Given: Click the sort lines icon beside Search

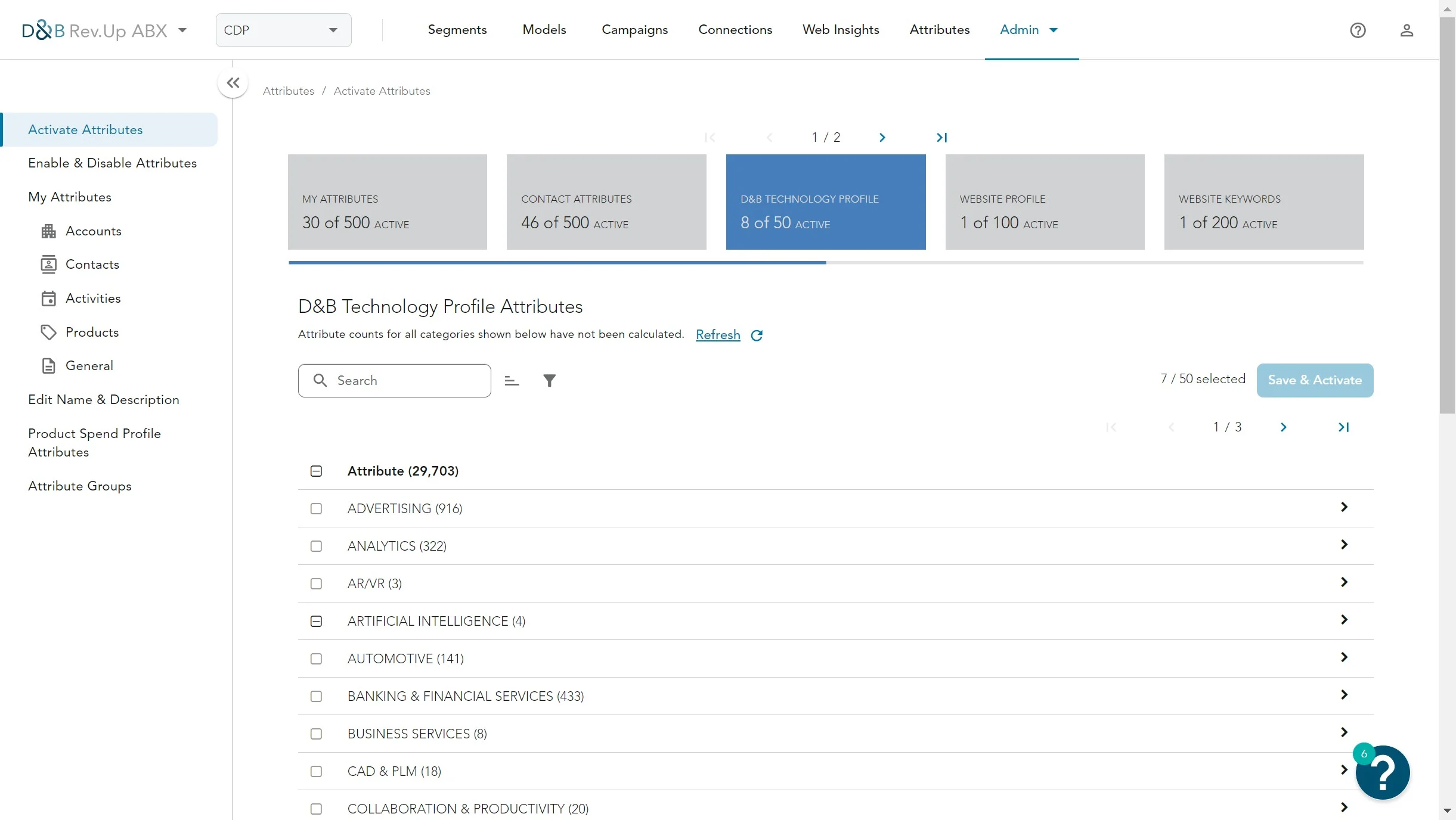Looking at the screenshot, I should (512, 381).
